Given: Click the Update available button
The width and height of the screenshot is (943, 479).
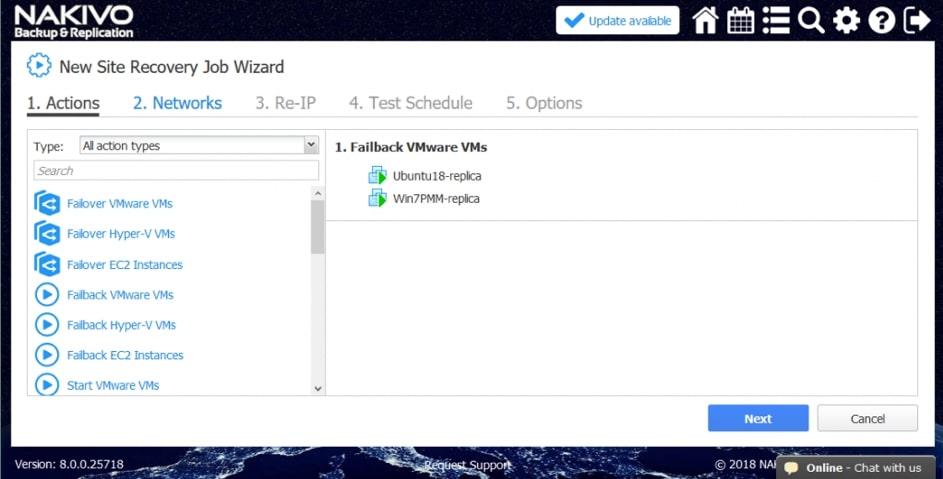Looking at the screenshot, I should (x=617, y=21).
